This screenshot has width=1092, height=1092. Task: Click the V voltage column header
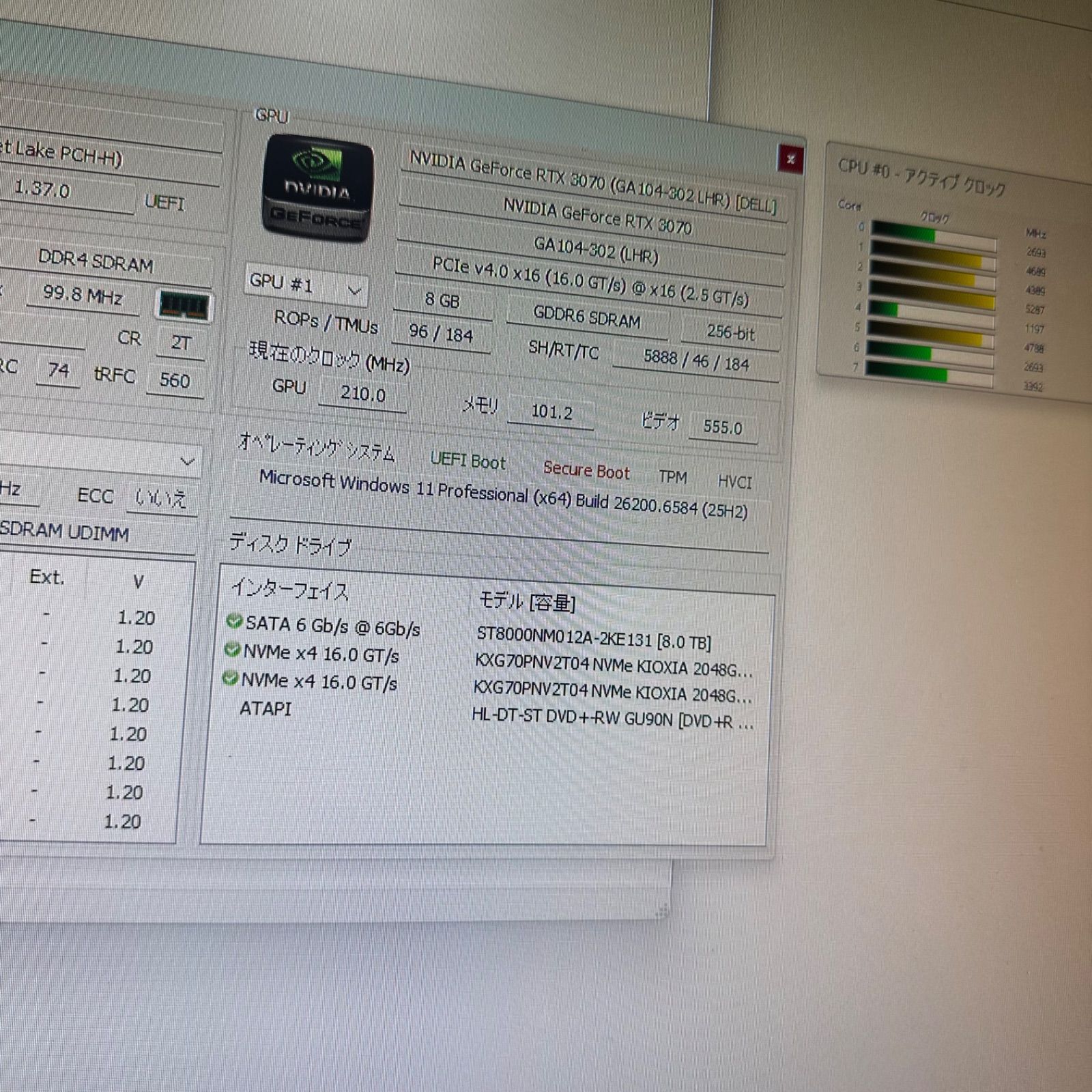click(139, 582)
